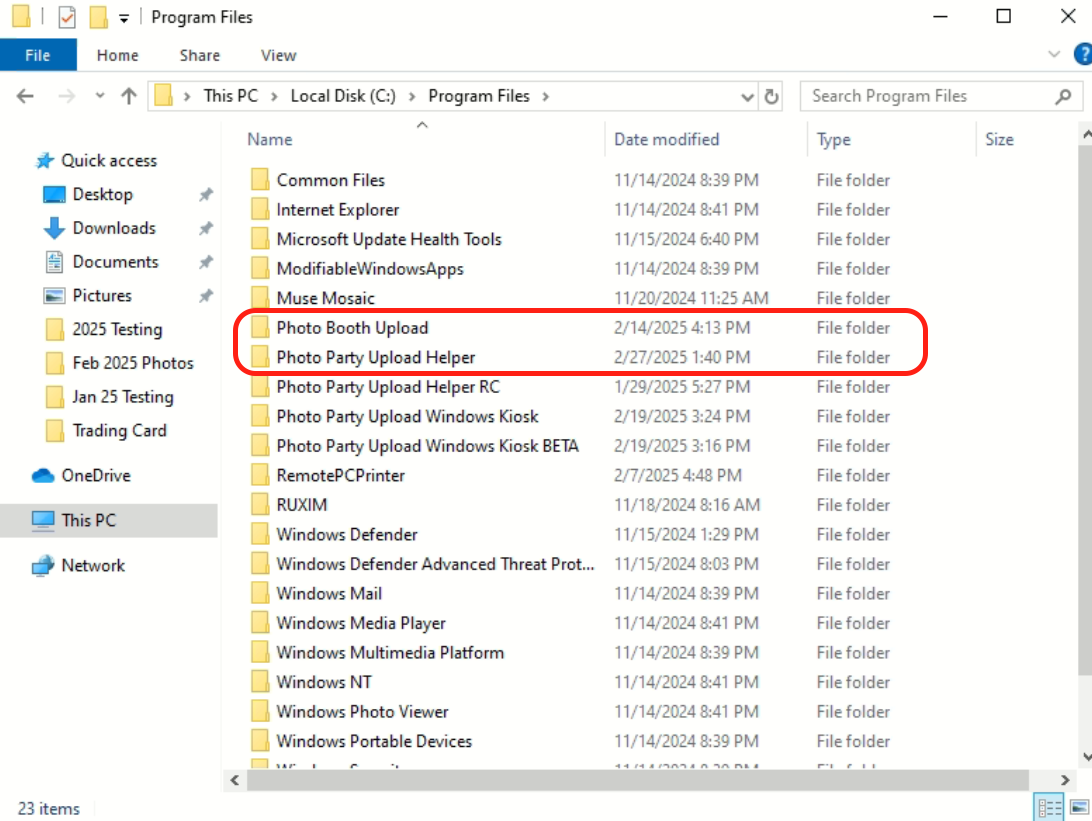Select the Photo Party Upload Helper RC folder
The width and height of the screenshot is (1092, 821).
[x=388, y=387]
